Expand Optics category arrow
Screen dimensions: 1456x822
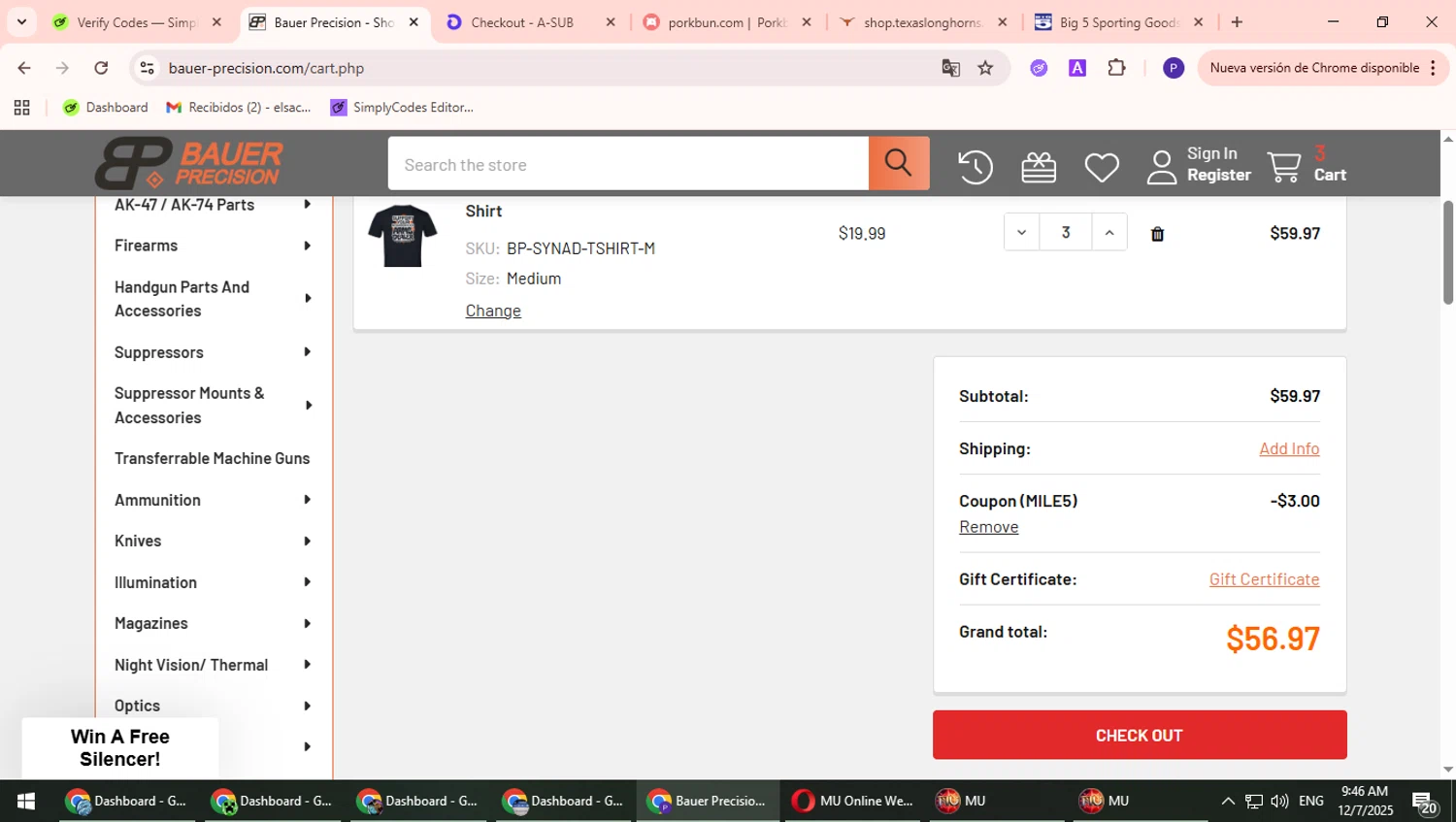[x=307, y=706]
